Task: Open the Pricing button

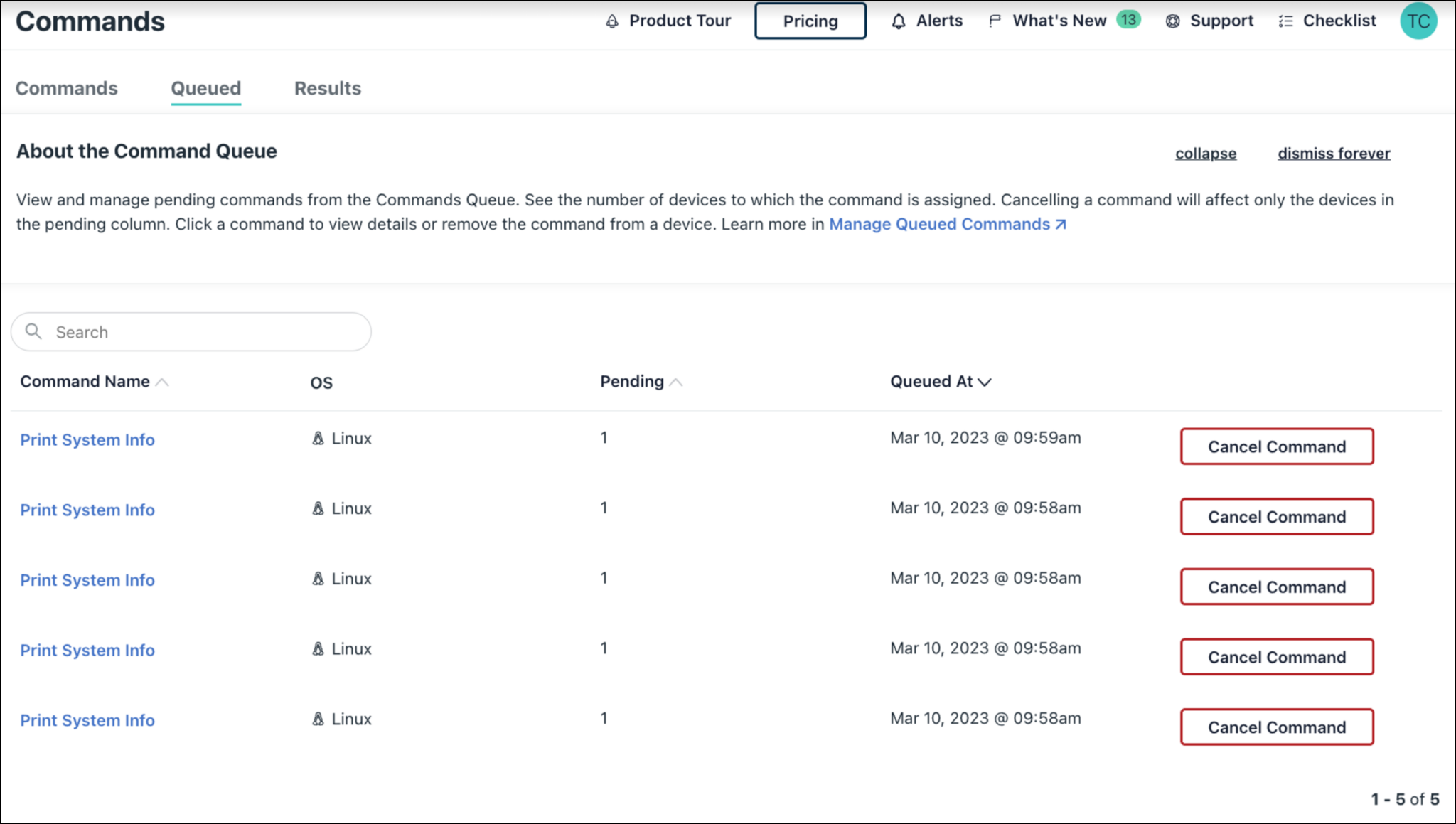Action: [x=810, y=21]
